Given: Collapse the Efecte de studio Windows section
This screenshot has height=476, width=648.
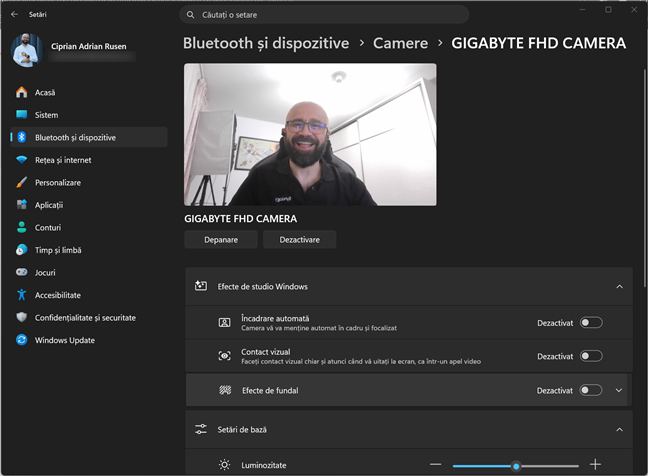Looking at the screenshot, I should 619,286.
